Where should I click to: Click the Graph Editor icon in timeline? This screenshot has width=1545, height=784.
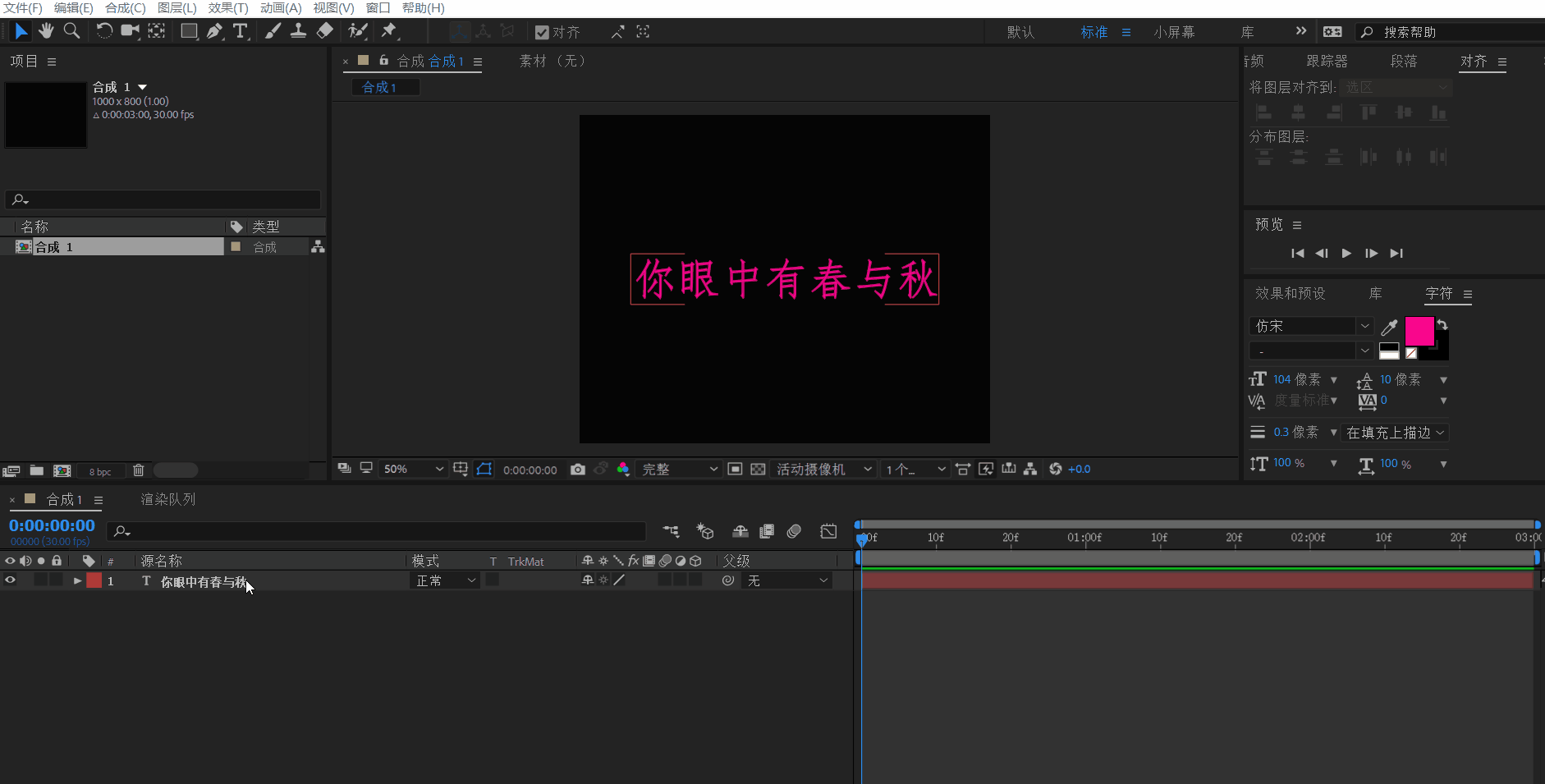click(x=828, y=531)
